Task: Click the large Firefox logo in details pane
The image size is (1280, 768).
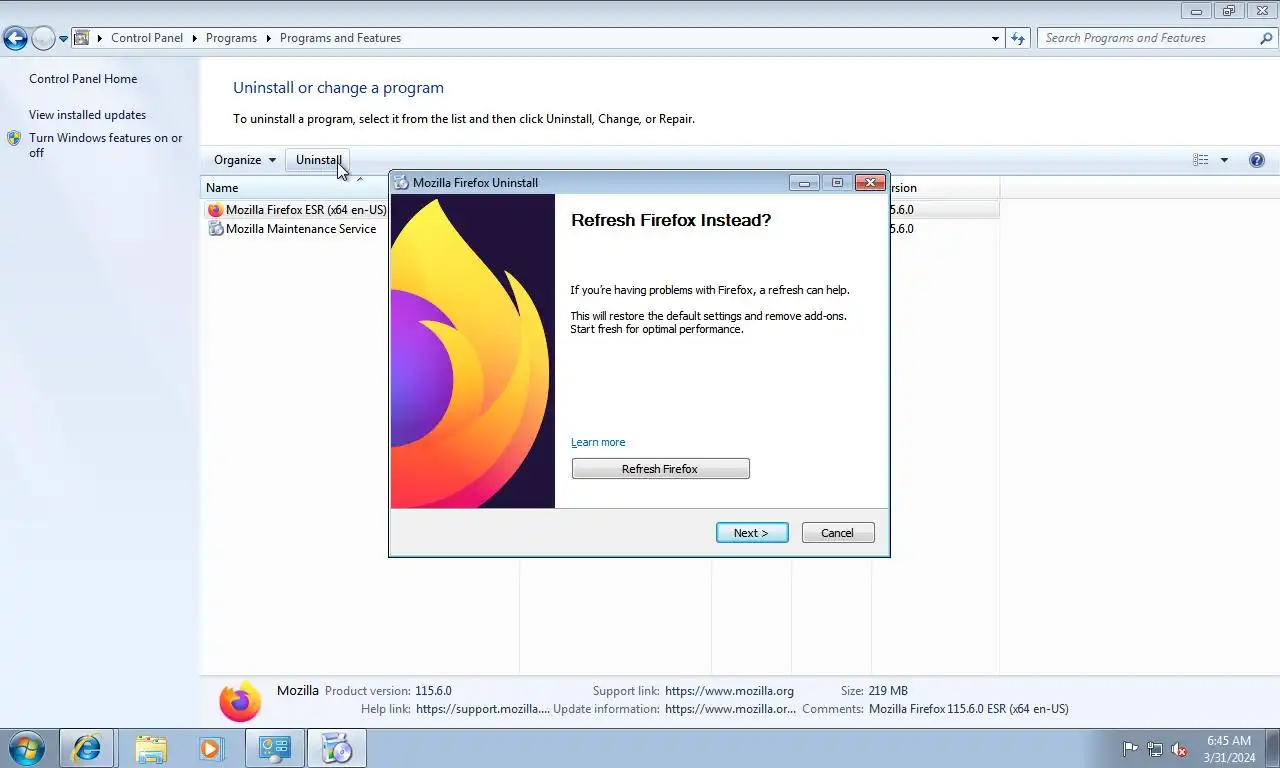Action: [x=240, y=701]
